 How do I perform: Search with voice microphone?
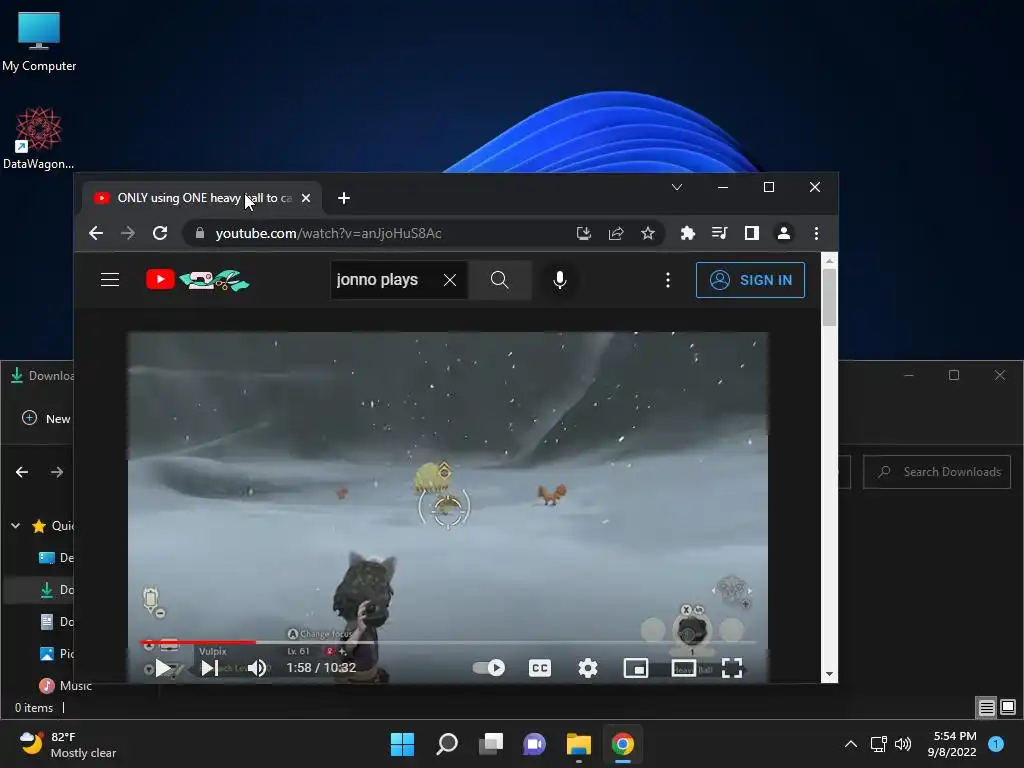tap(560, 280)
